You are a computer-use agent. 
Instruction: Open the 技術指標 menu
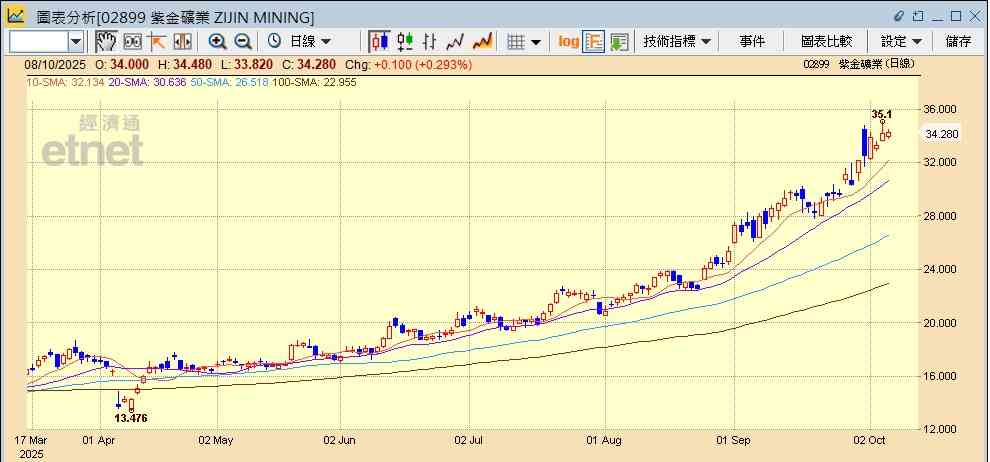click(677, 41)
